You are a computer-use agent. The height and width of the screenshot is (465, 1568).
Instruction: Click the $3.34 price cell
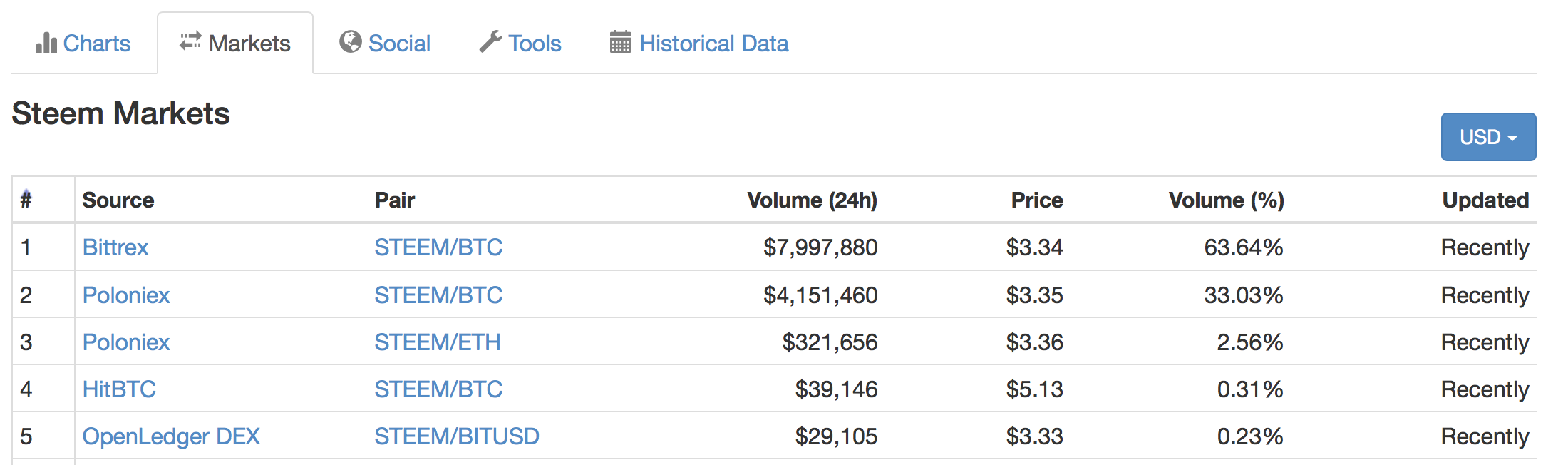pos(1034,247)
